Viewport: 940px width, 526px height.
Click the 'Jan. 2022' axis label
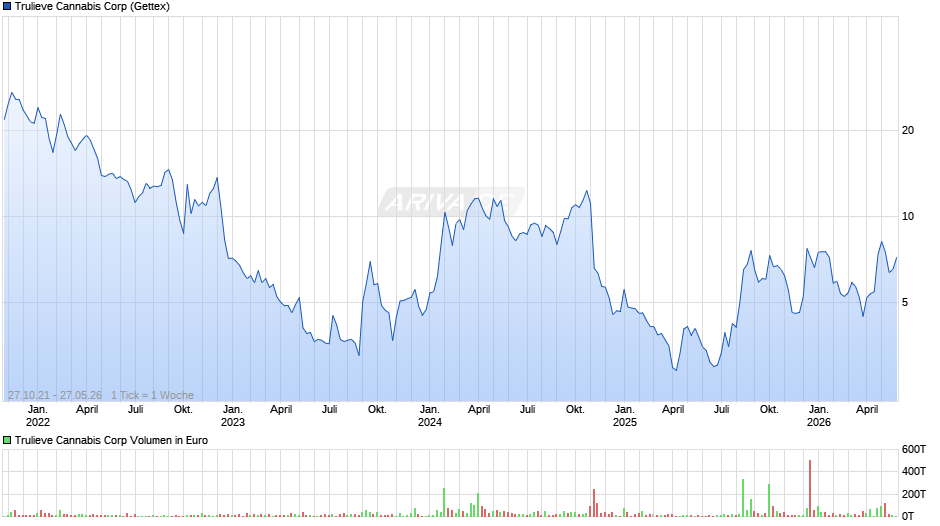38,416
